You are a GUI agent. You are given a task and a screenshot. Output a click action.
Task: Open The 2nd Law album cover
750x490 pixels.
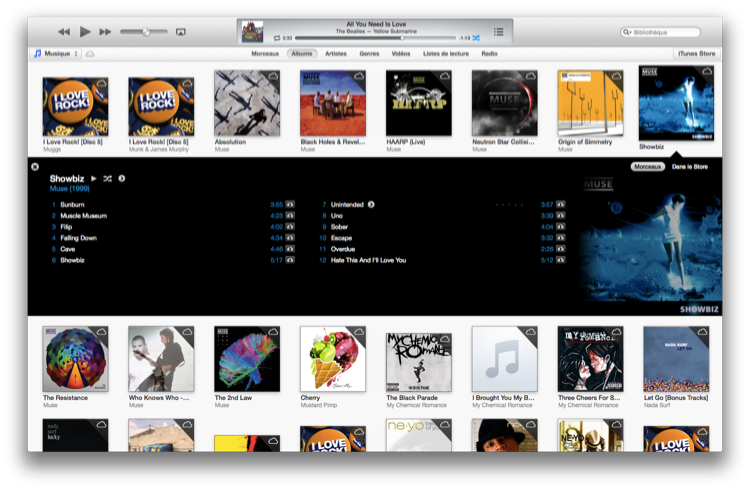247,359
